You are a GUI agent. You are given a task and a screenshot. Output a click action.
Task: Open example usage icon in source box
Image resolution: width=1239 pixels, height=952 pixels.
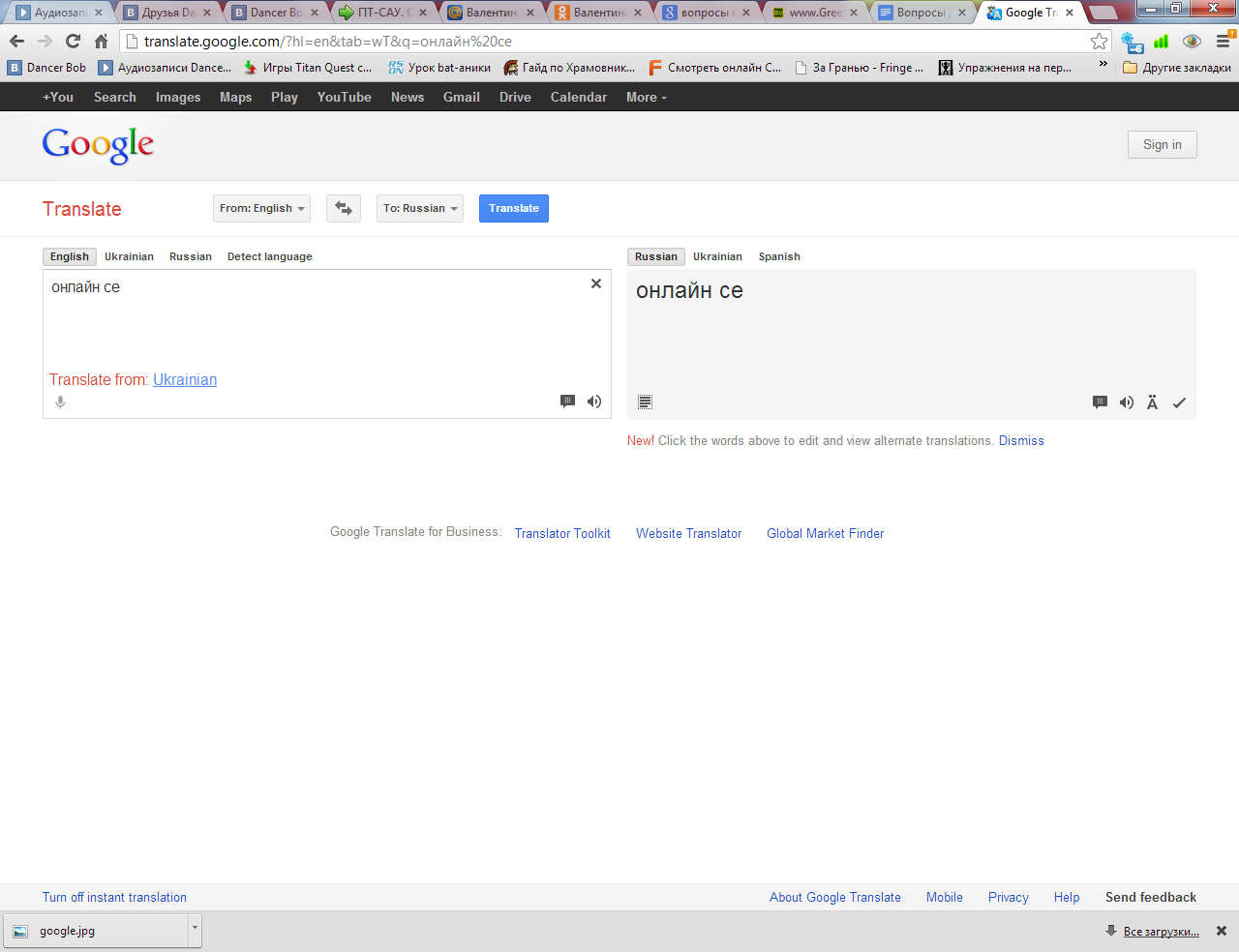coord(568,402)
